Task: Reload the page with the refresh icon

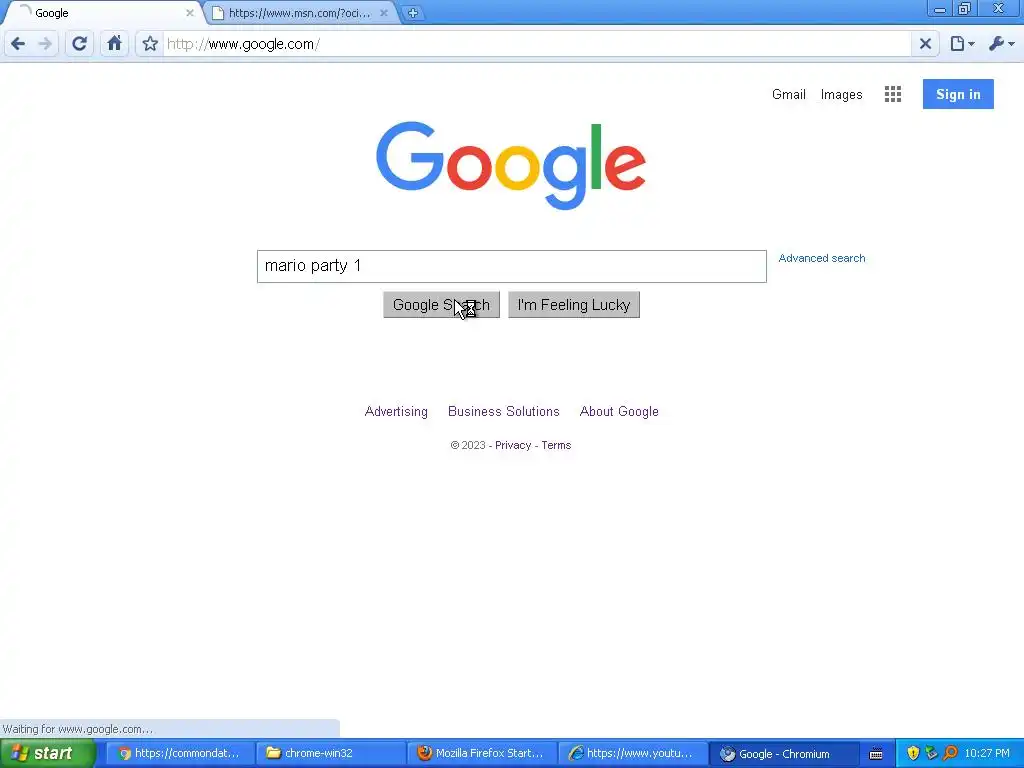Action: pos(79,44)
